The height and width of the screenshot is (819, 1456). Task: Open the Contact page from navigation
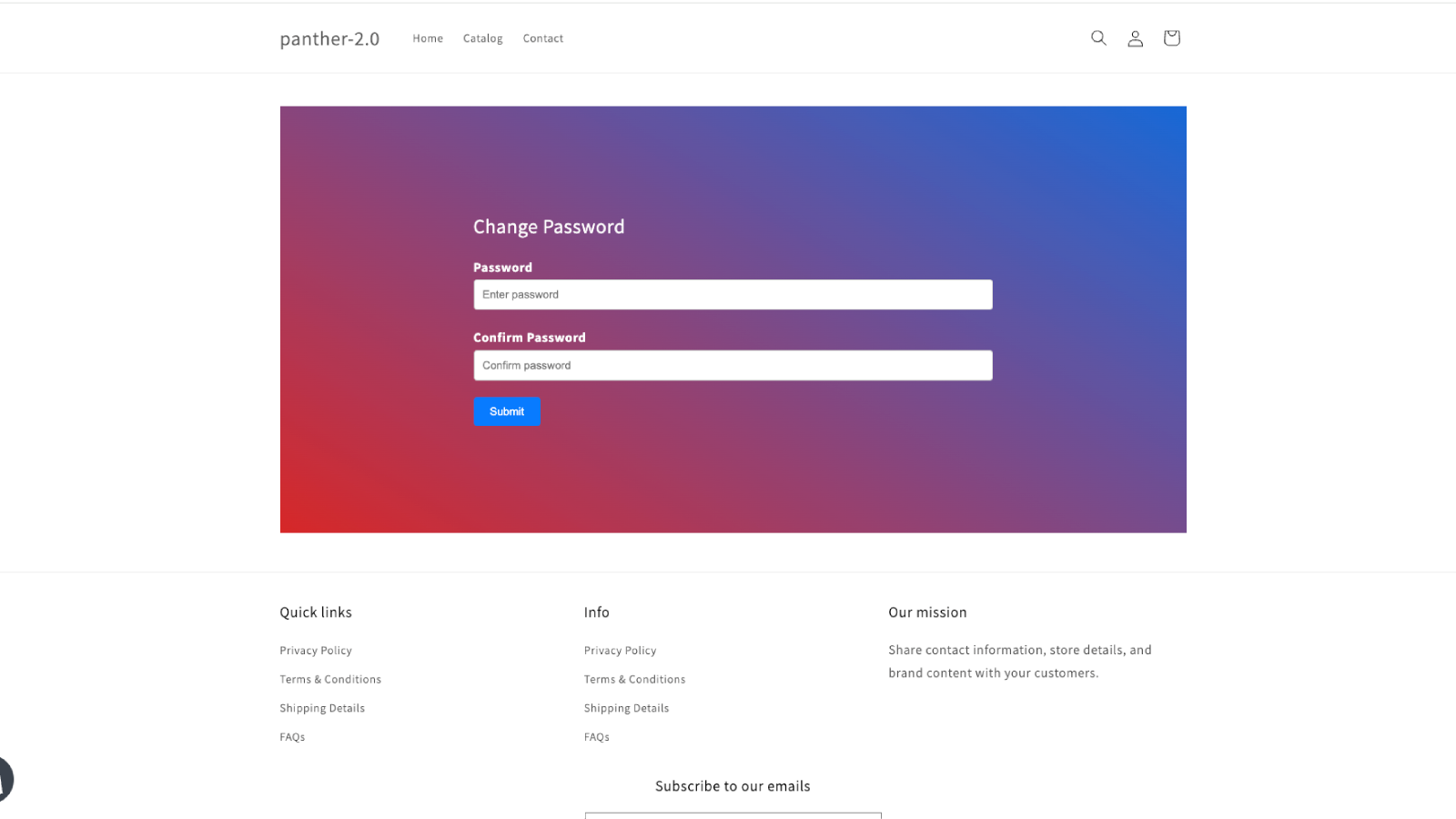pos(542,38)
